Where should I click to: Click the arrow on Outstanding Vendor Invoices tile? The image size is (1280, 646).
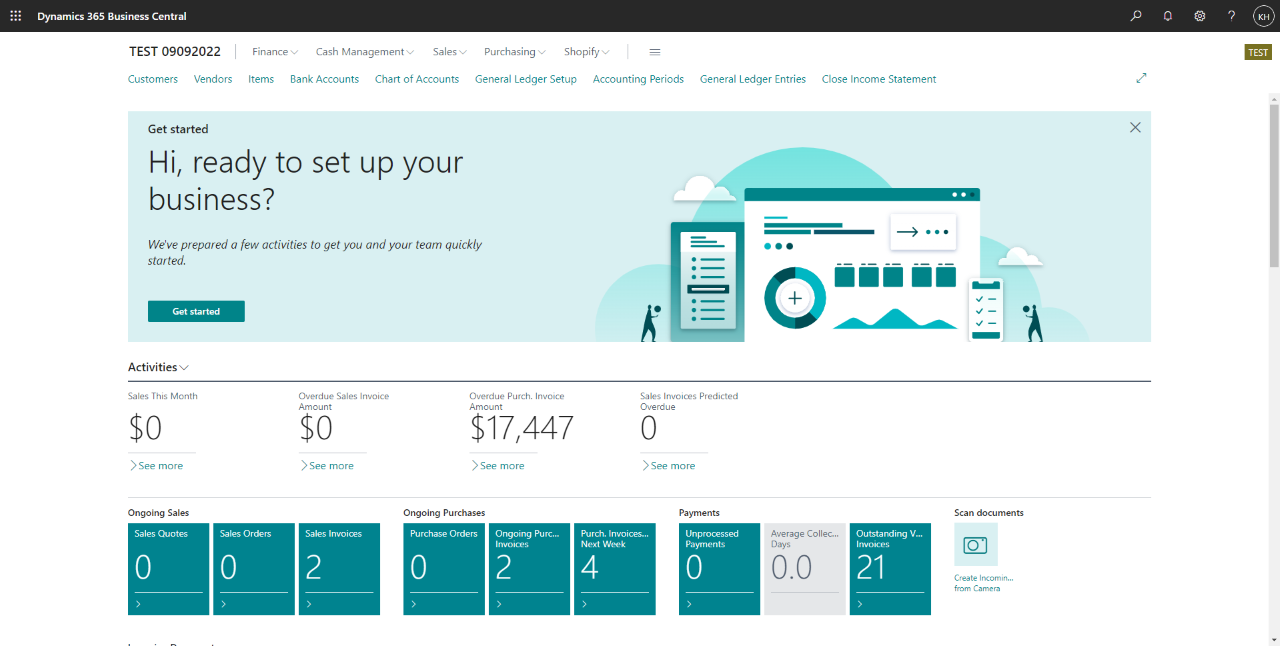click(x=860, y=604)
